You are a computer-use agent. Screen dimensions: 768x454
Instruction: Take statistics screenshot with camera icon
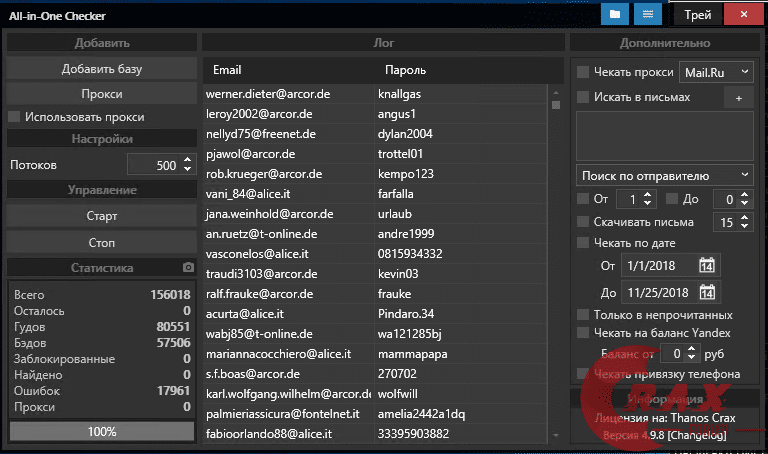coord(188,267)
